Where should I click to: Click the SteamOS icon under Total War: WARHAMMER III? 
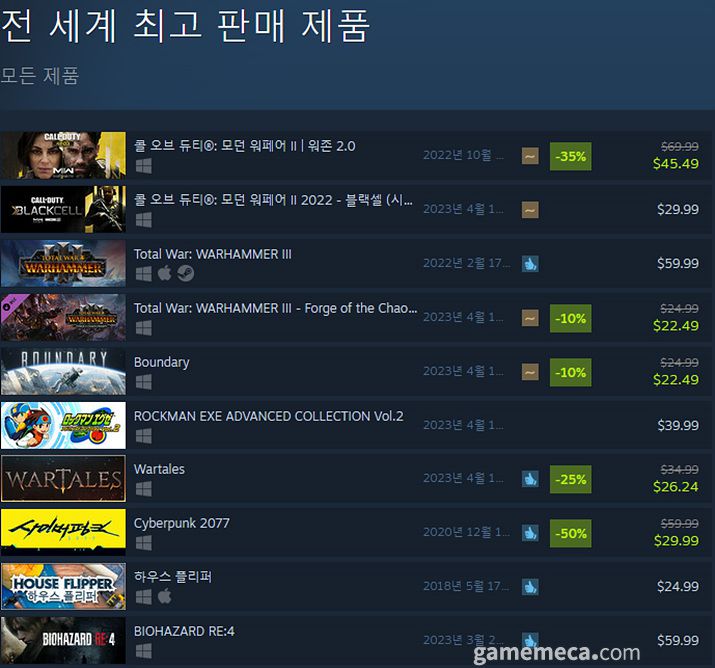(186, 273)
